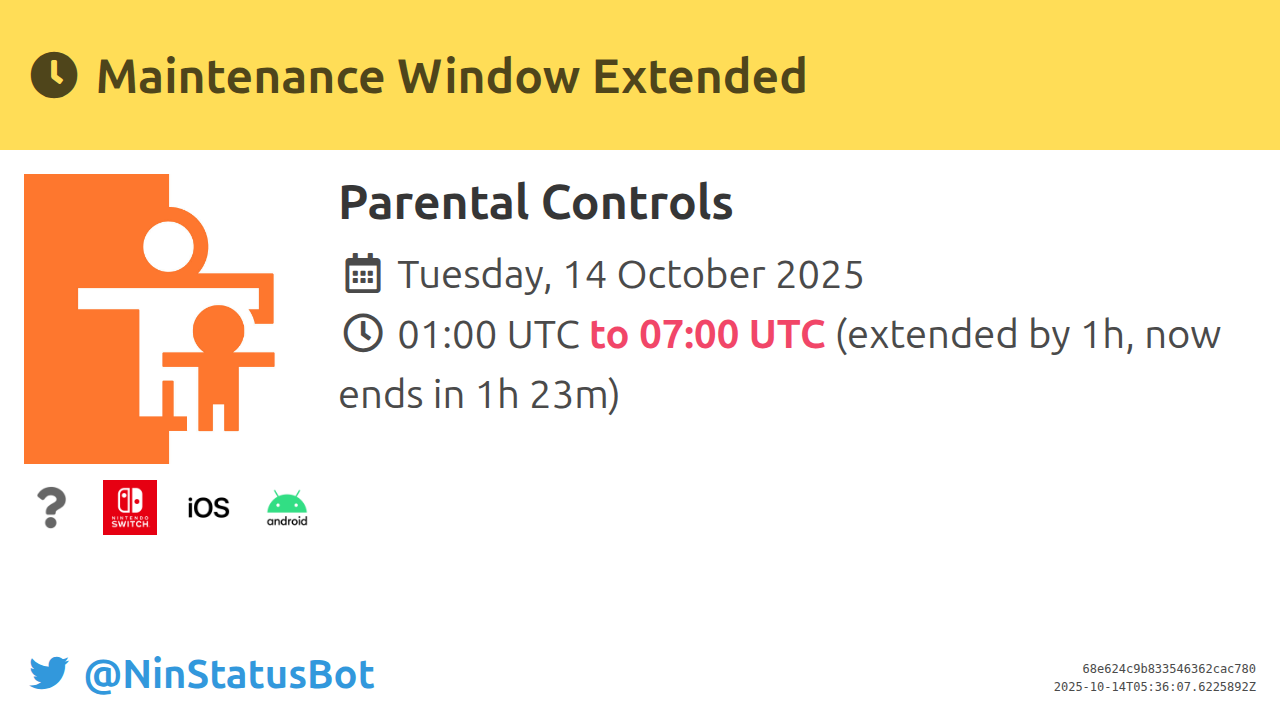Select the red Nintendo Switch icon

(x=130, y=508)
